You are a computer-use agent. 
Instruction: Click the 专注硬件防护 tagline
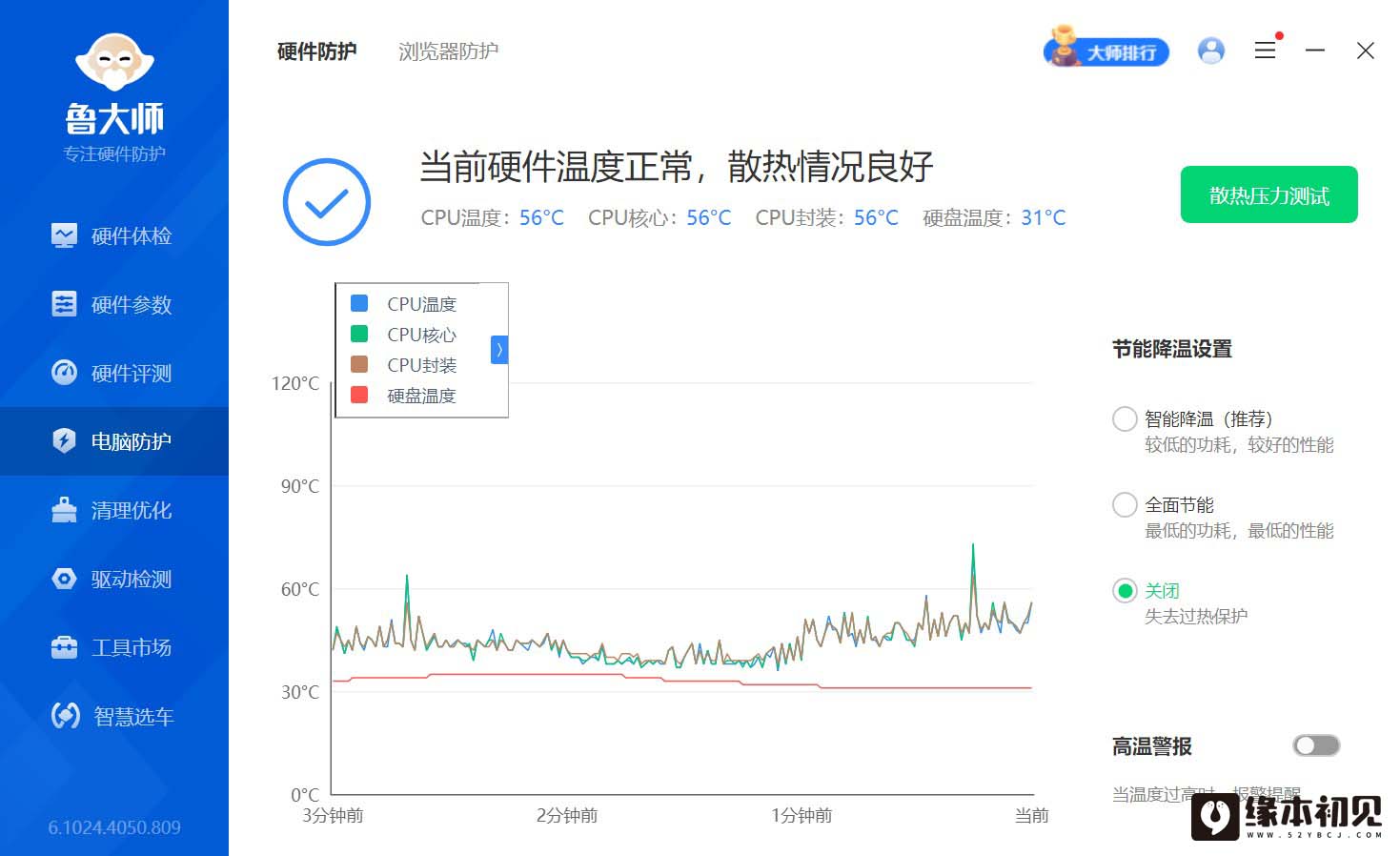(x=114, y=153)
